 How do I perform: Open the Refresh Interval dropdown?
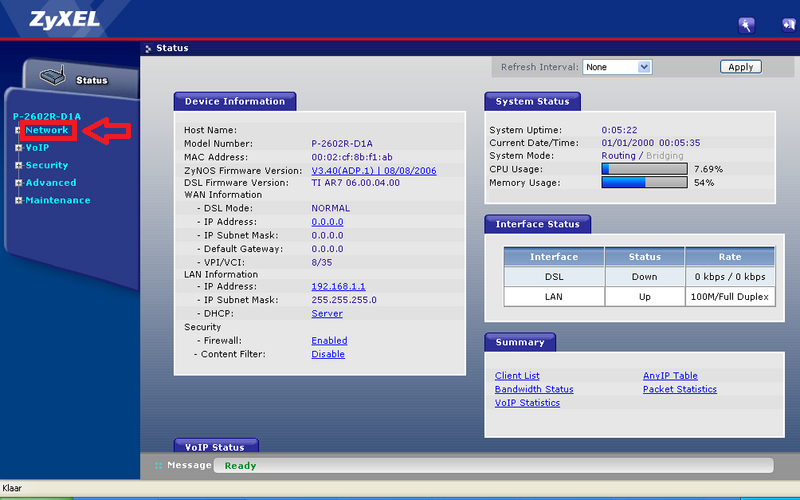coord(617,67)
